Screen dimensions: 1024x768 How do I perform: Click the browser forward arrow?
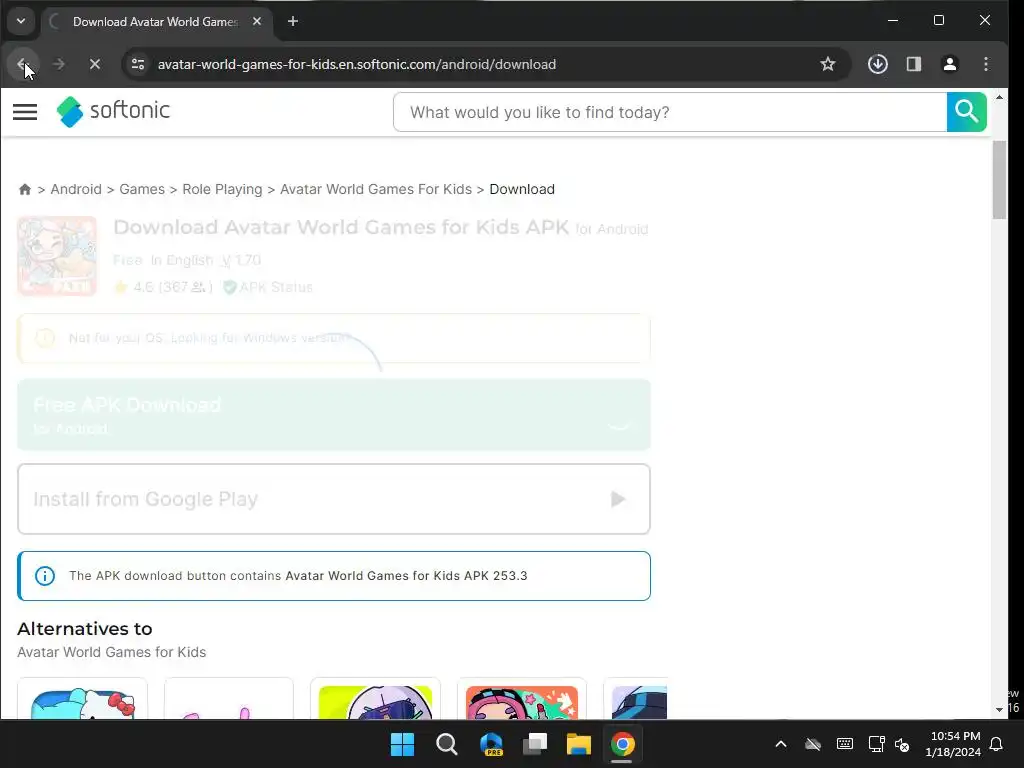pos(59,64)
